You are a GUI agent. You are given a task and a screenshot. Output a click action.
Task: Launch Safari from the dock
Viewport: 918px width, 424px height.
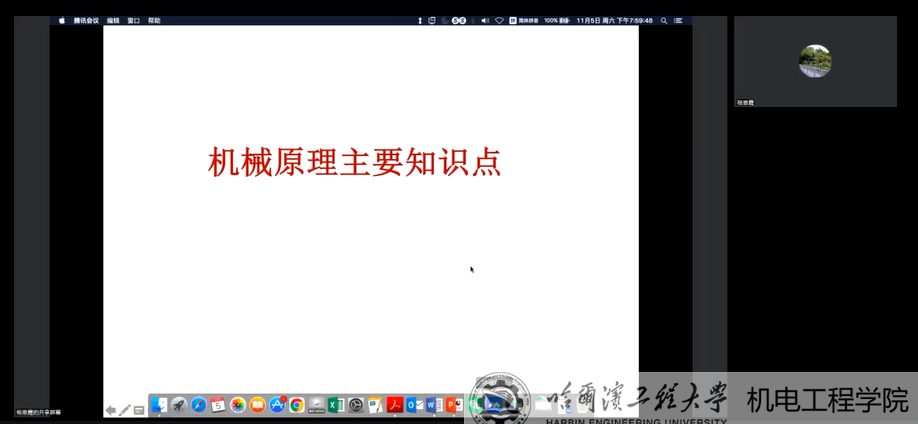(199, 405)
